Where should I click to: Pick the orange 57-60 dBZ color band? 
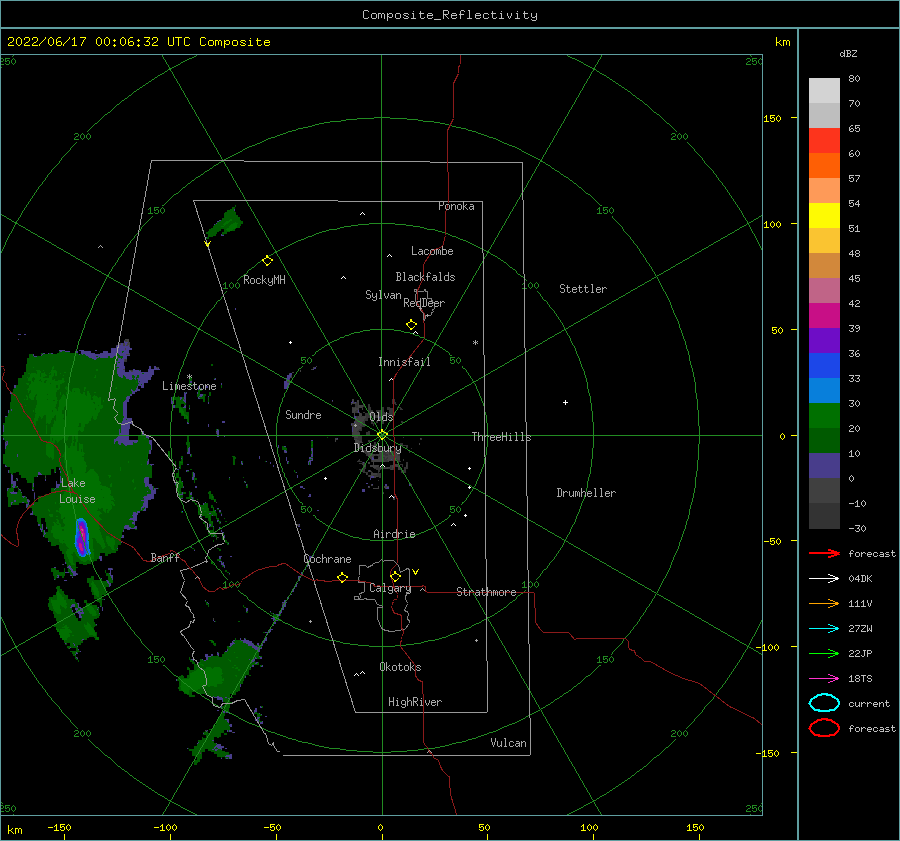(x=824, y=166)
